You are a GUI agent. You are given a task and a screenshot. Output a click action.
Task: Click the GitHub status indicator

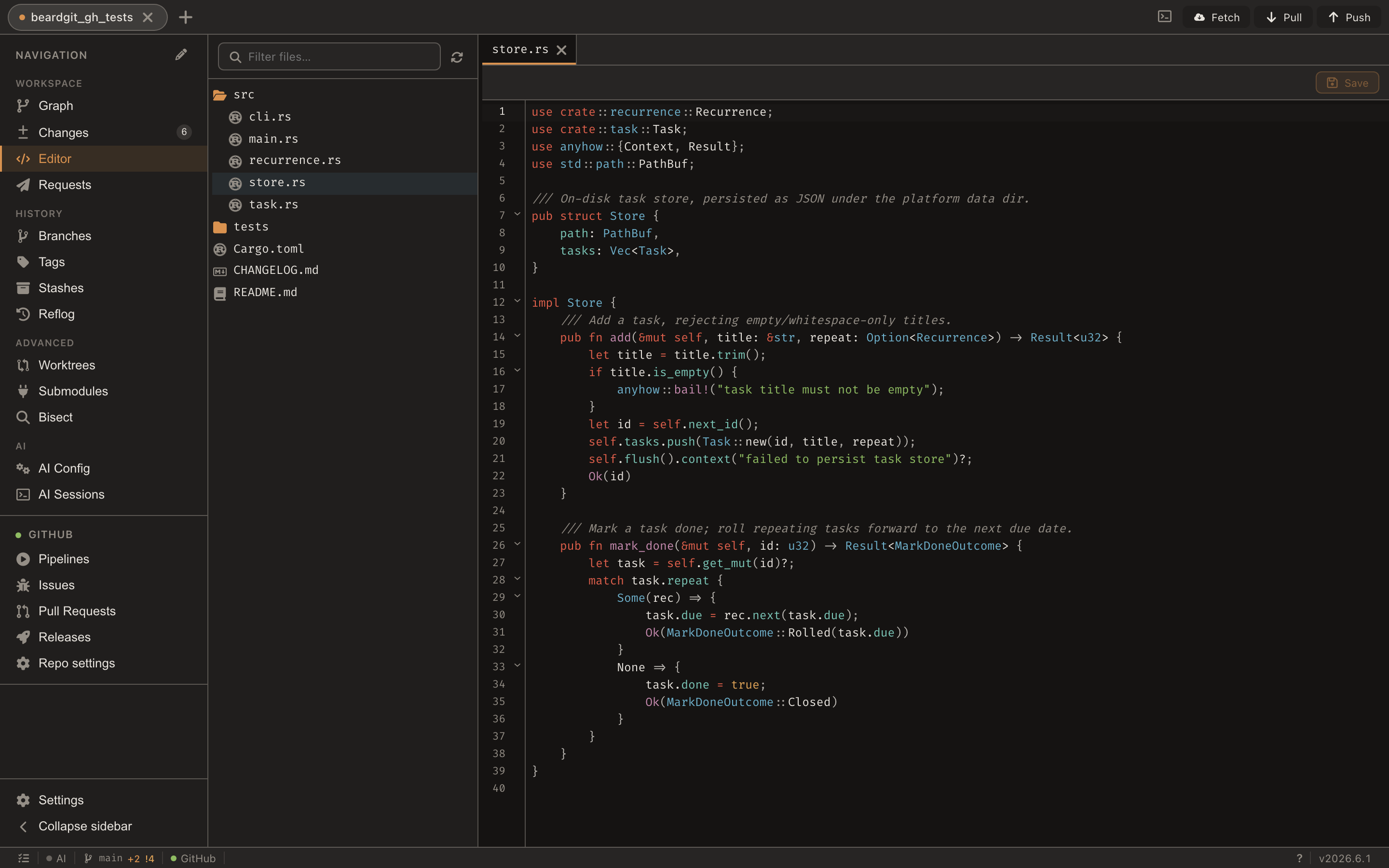(x=193, y=858)
